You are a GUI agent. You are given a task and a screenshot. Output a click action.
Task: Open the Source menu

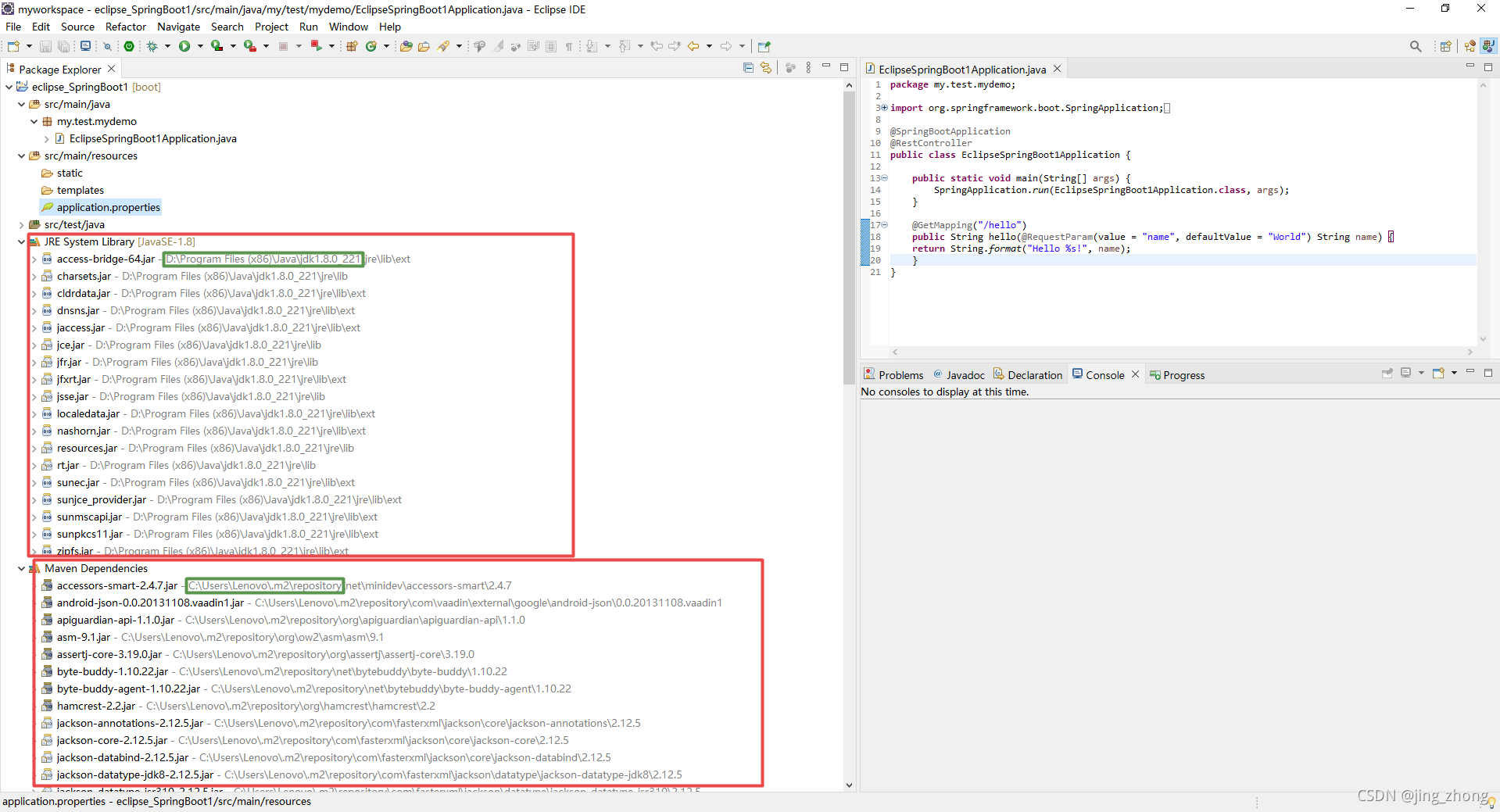coord(77,27)
